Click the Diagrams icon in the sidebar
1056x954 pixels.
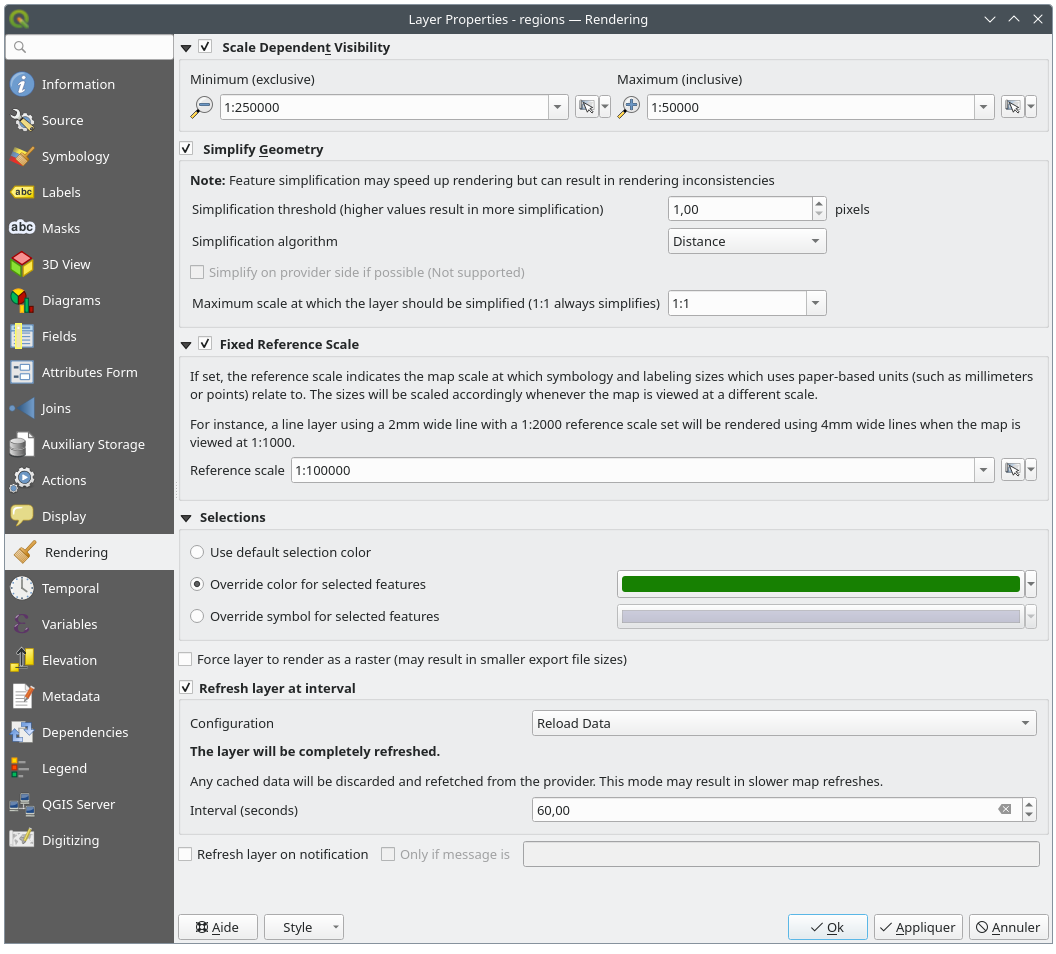pyautogui.click(x=22, y=300)
